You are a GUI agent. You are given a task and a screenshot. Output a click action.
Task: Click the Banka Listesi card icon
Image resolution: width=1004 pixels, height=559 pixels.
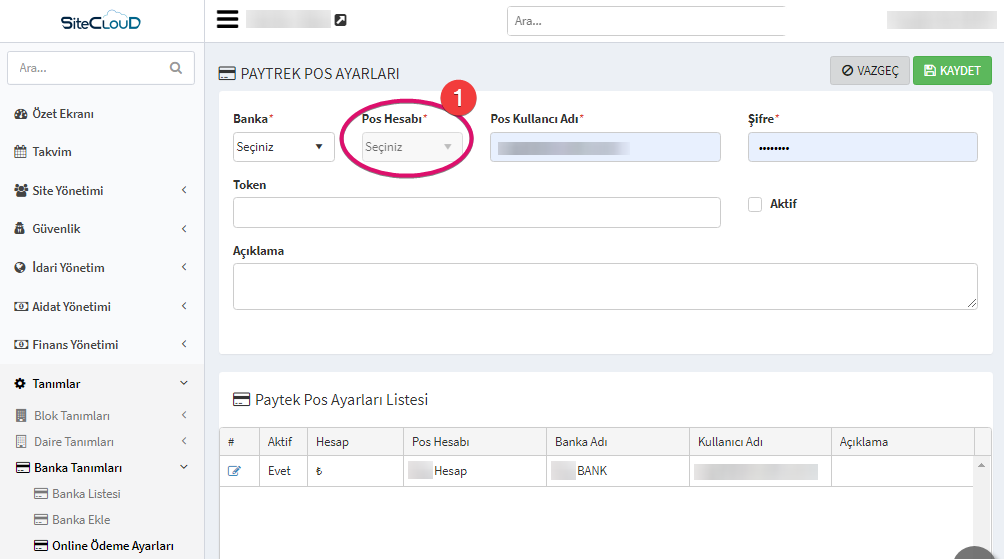pos(41,494)
